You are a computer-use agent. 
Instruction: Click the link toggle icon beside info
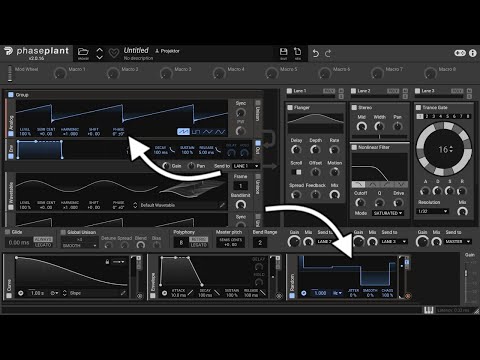point(460,53)
